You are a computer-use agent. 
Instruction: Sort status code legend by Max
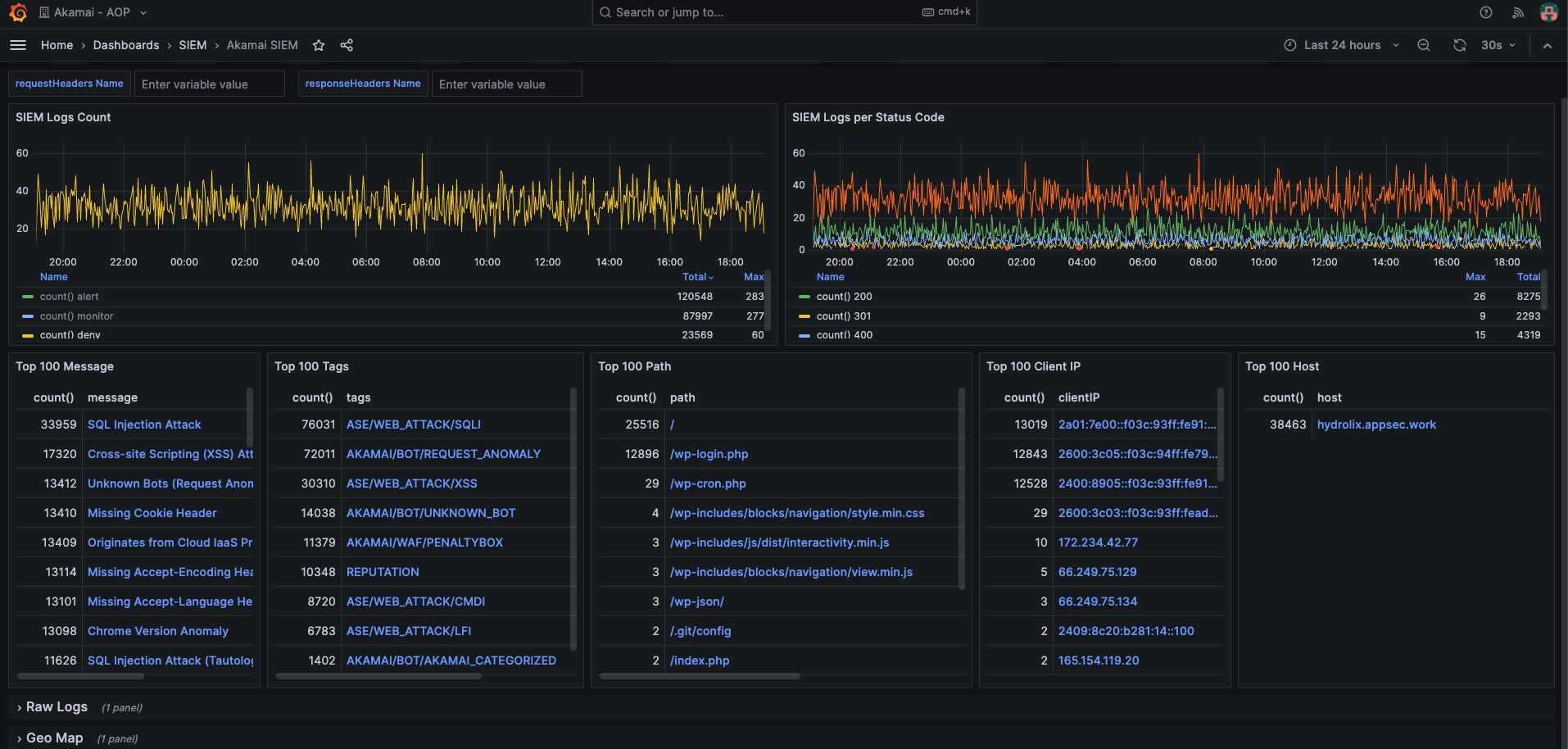[1475, 277]
